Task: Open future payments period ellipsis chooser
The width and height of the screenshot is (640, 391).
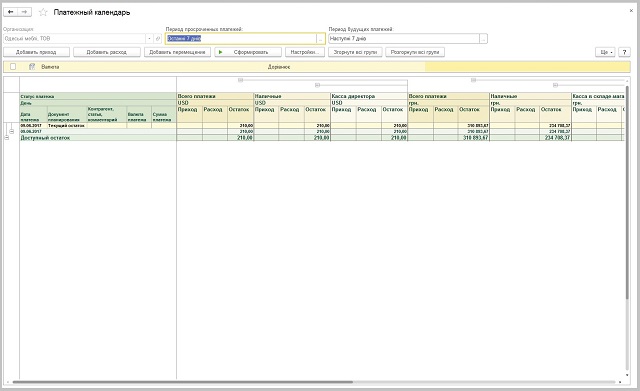Action: tap(483, 39)
